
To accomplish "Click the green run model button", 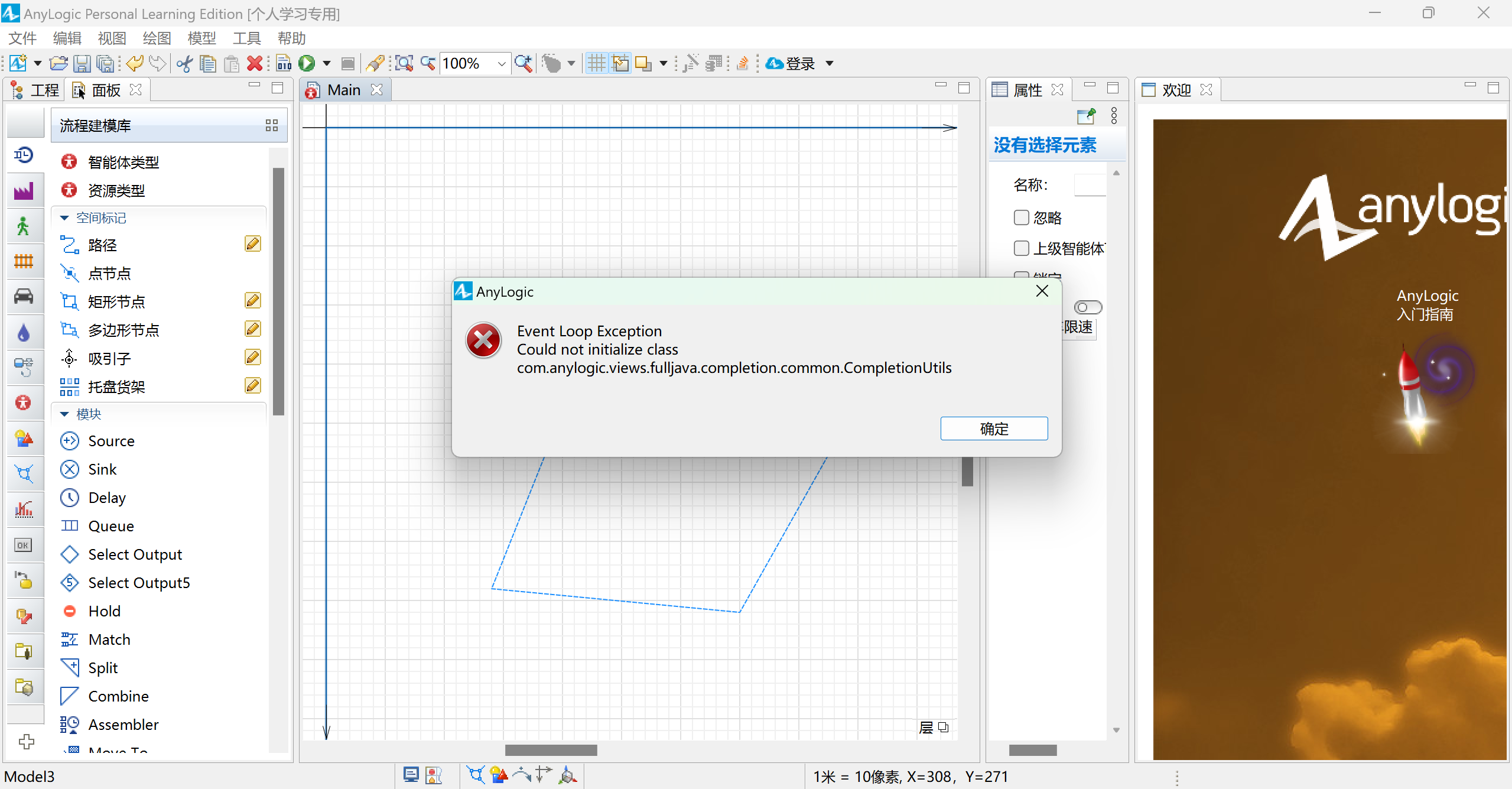I will click(x=307, y=63).
